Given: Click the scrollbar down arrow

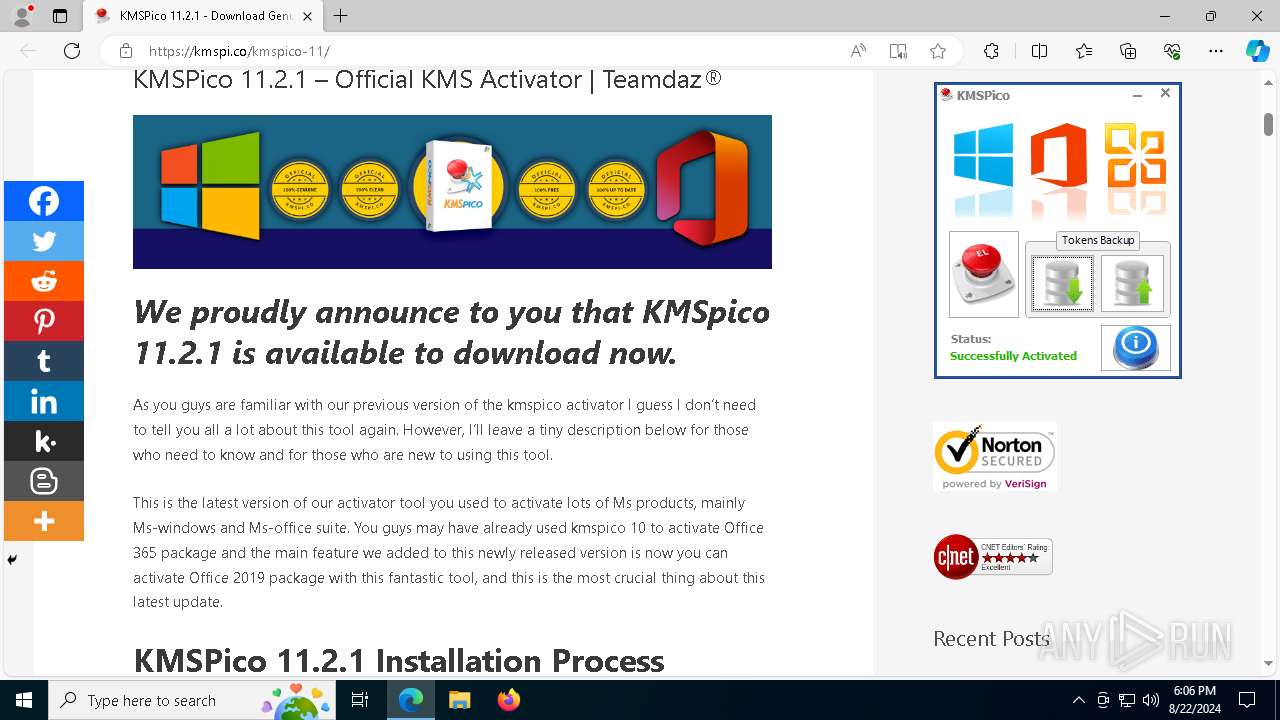Looking at the screenshot, I should [x=1269, y=664].
